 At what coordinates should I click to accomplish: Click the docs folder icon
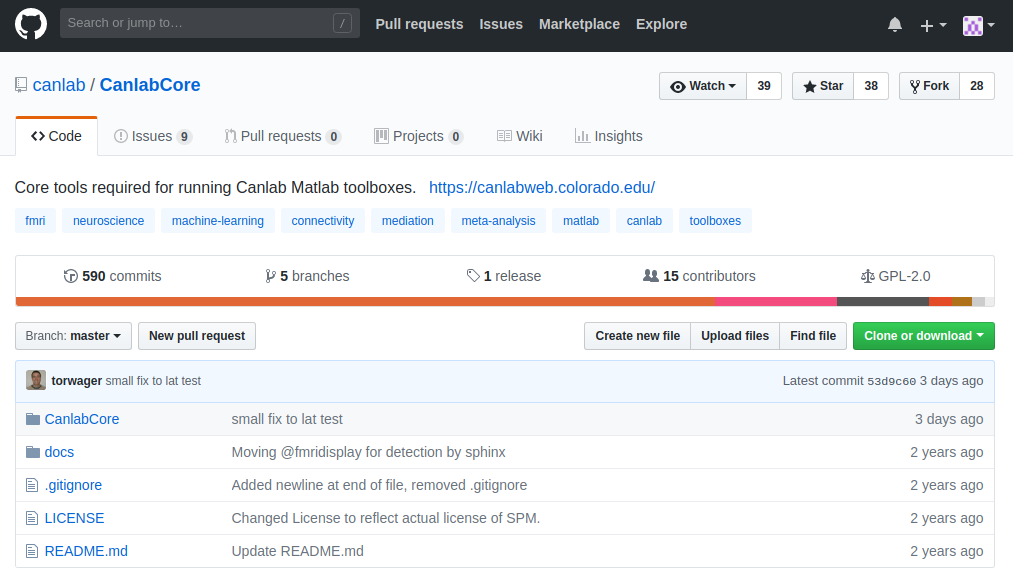click(x=33, y=452)
